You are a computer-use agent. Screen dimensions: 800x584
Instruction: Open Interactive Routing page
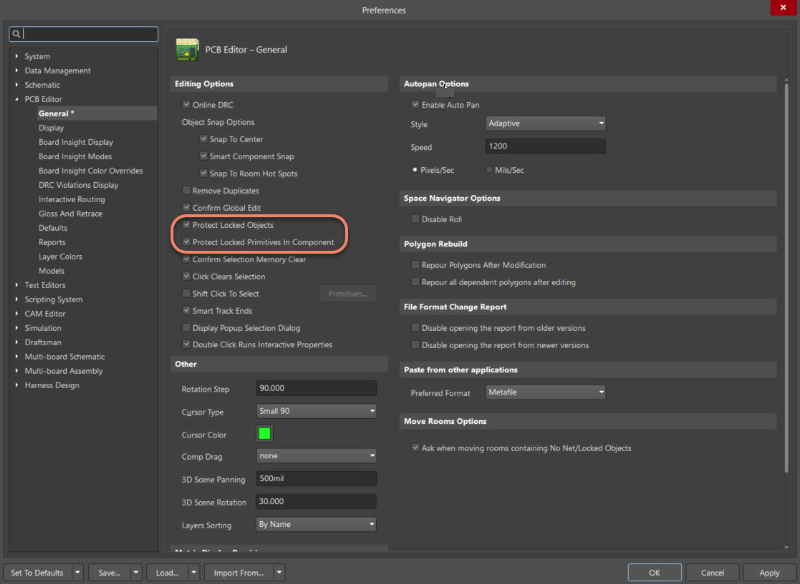click(x=71, y=199)
